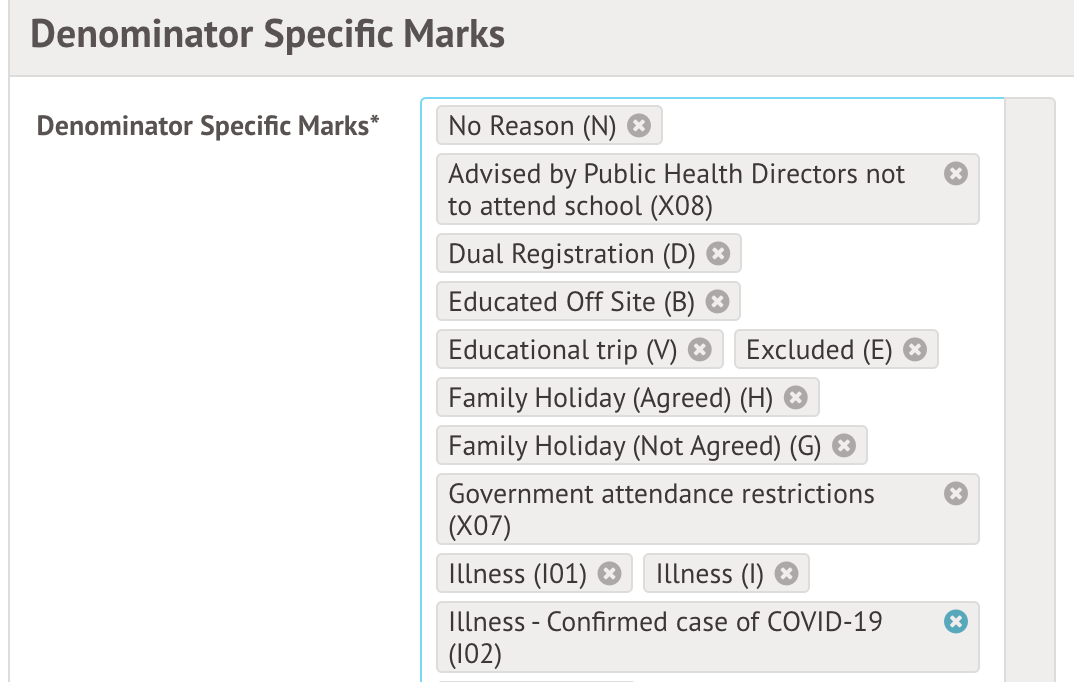This screenshot has width=1074, height=682.
Task: Remove the Educated Off Site (B) tag
Action: coord(716,302)
